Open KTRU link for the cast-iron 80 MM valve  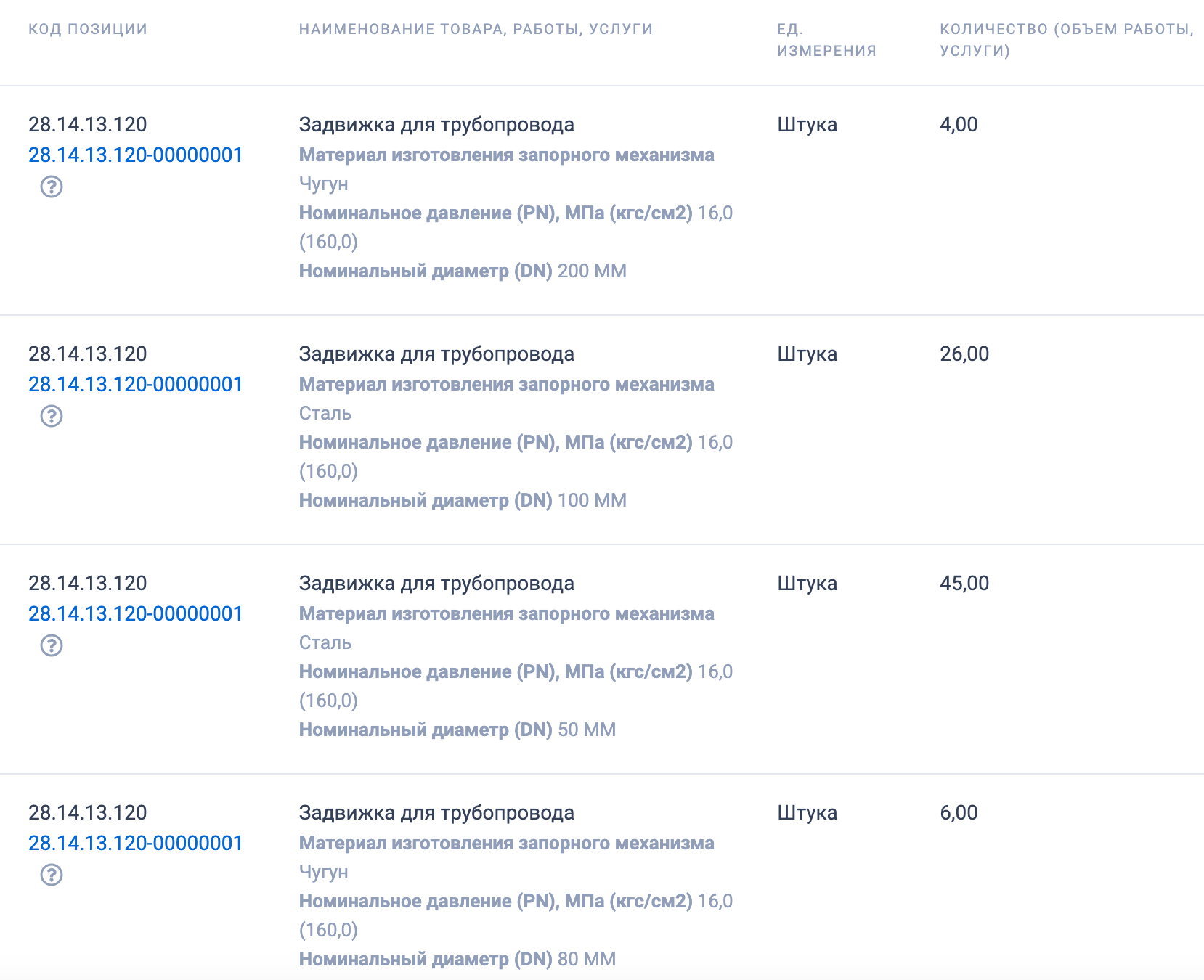(x=135, y=844)
